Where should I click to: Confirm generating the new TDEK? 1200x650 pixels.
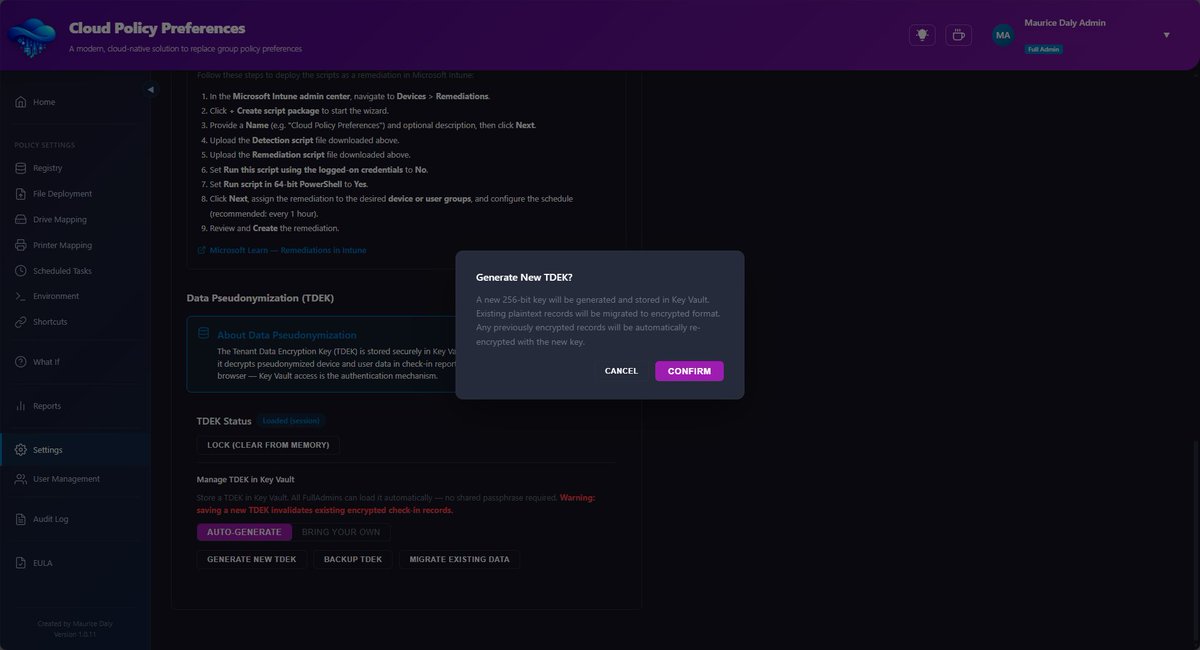click(x=689, y=371)
